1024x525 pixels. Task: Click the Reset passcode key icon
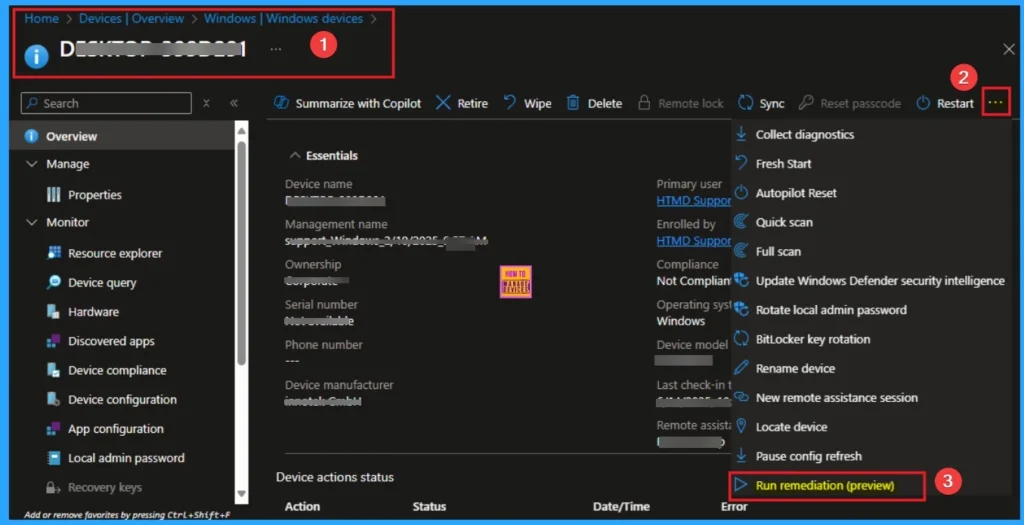(806, 103)
